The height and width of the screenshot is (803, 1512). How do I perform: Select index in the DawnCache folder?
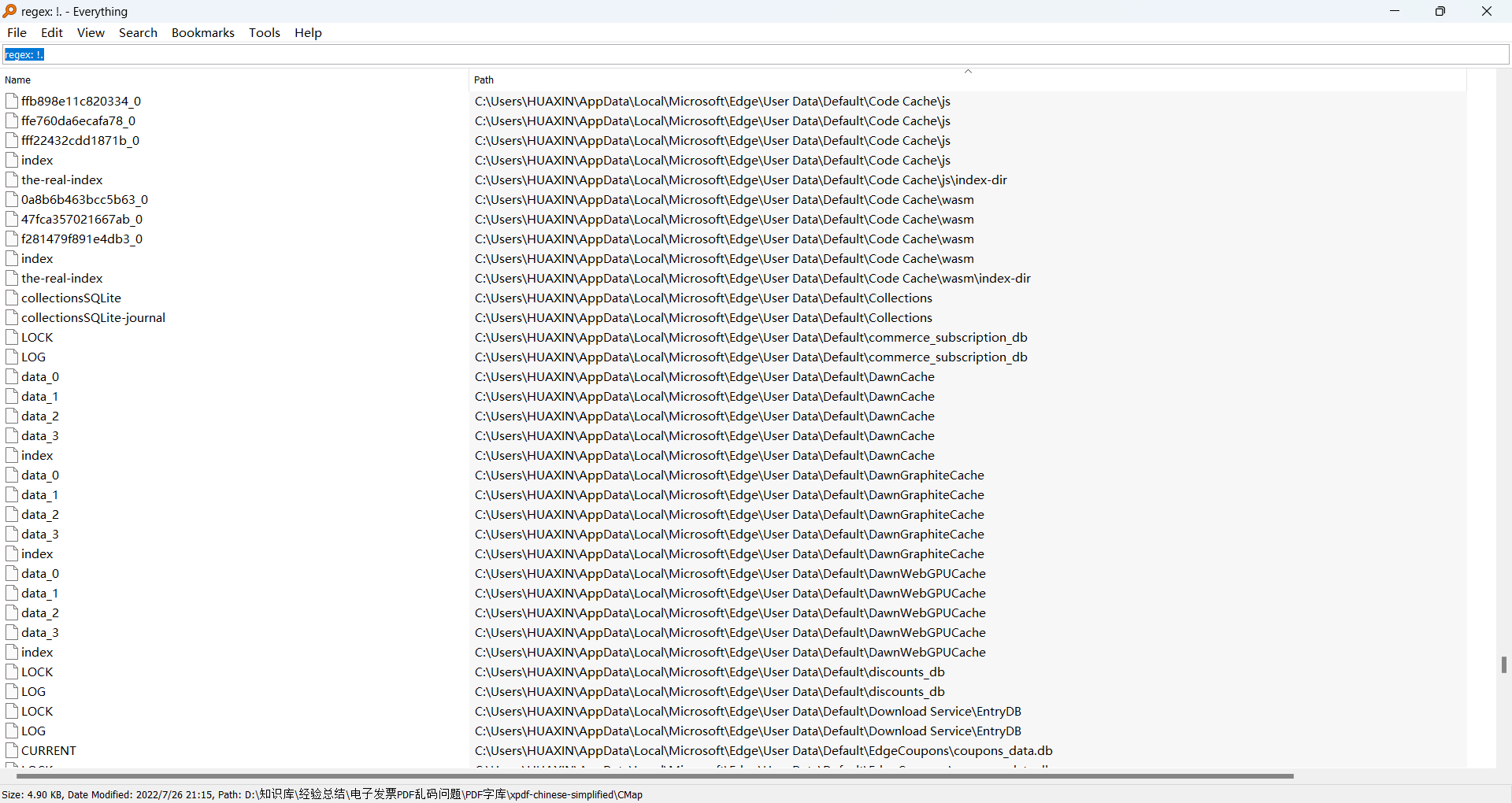37,455
